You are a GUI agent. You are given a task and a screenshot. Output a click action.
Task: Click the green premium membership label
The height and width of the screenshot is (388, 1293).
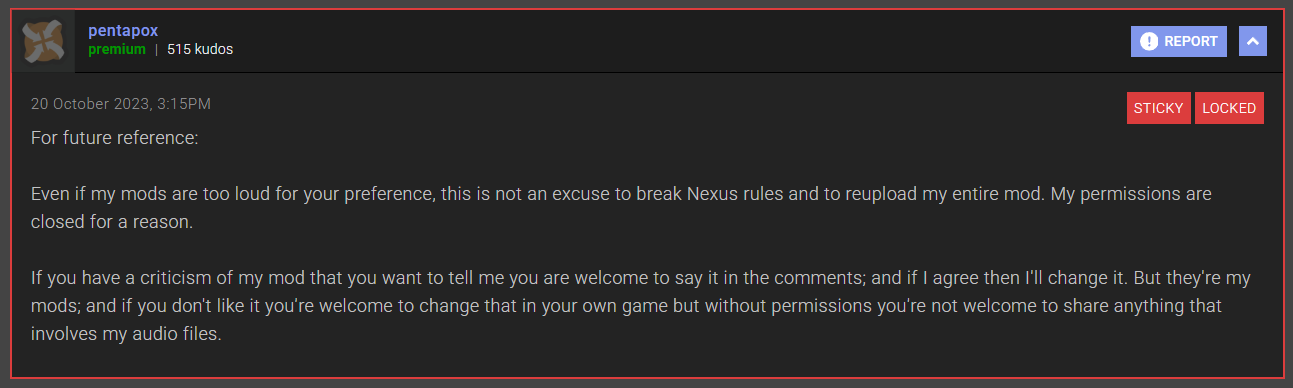point(117,49)
